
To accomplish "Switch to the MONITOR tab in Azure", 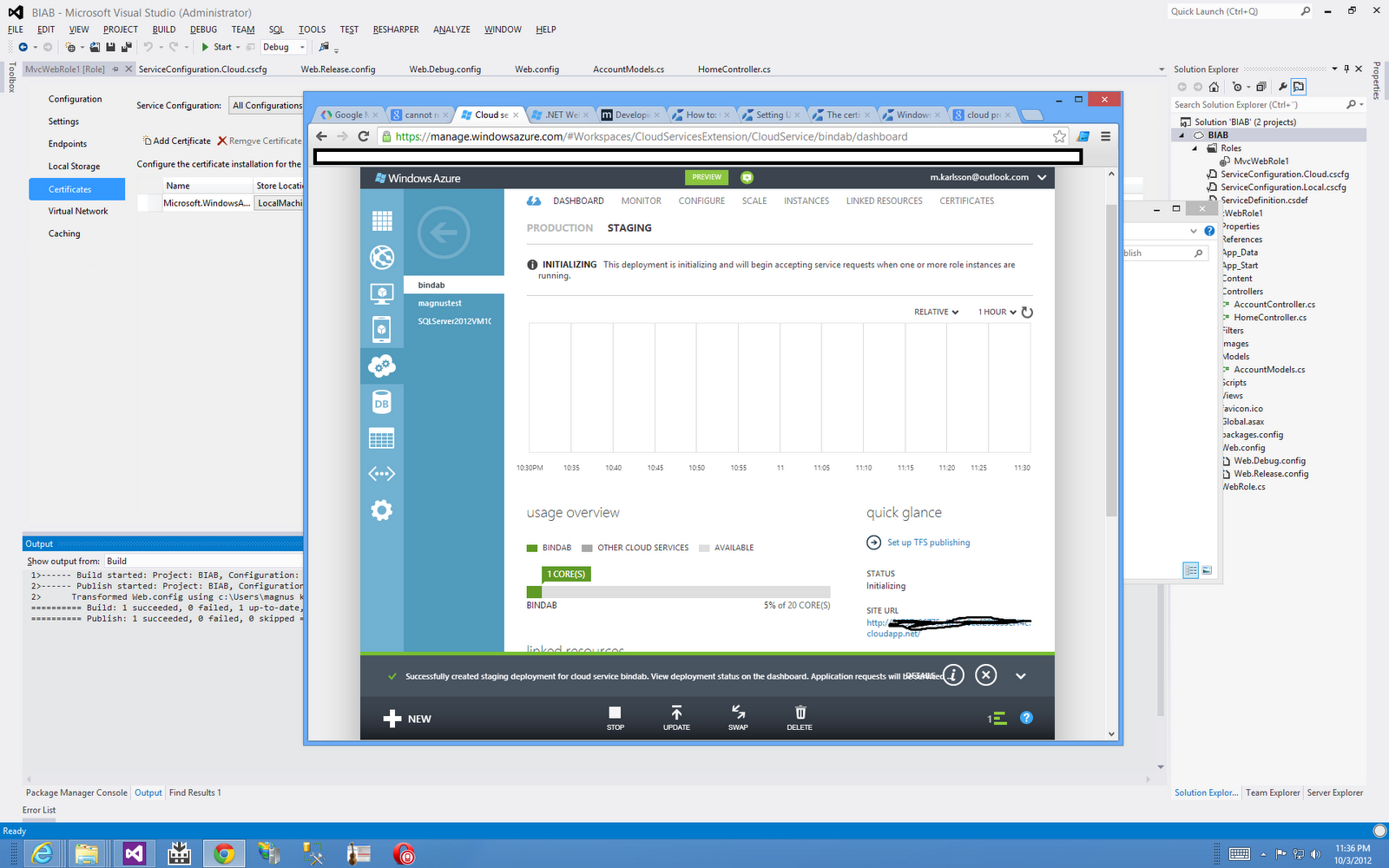I will coord(641,201).
